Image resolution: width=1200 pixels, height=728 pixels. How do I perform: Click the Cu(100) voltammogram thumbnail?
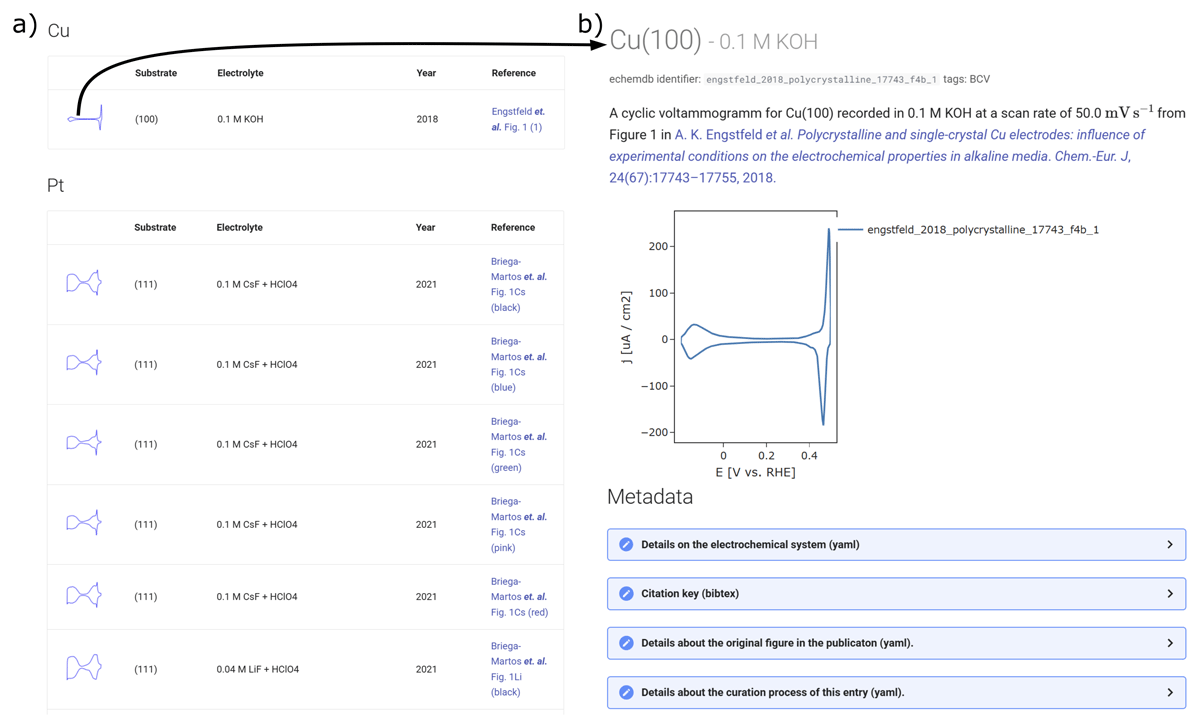click(86, 119)
